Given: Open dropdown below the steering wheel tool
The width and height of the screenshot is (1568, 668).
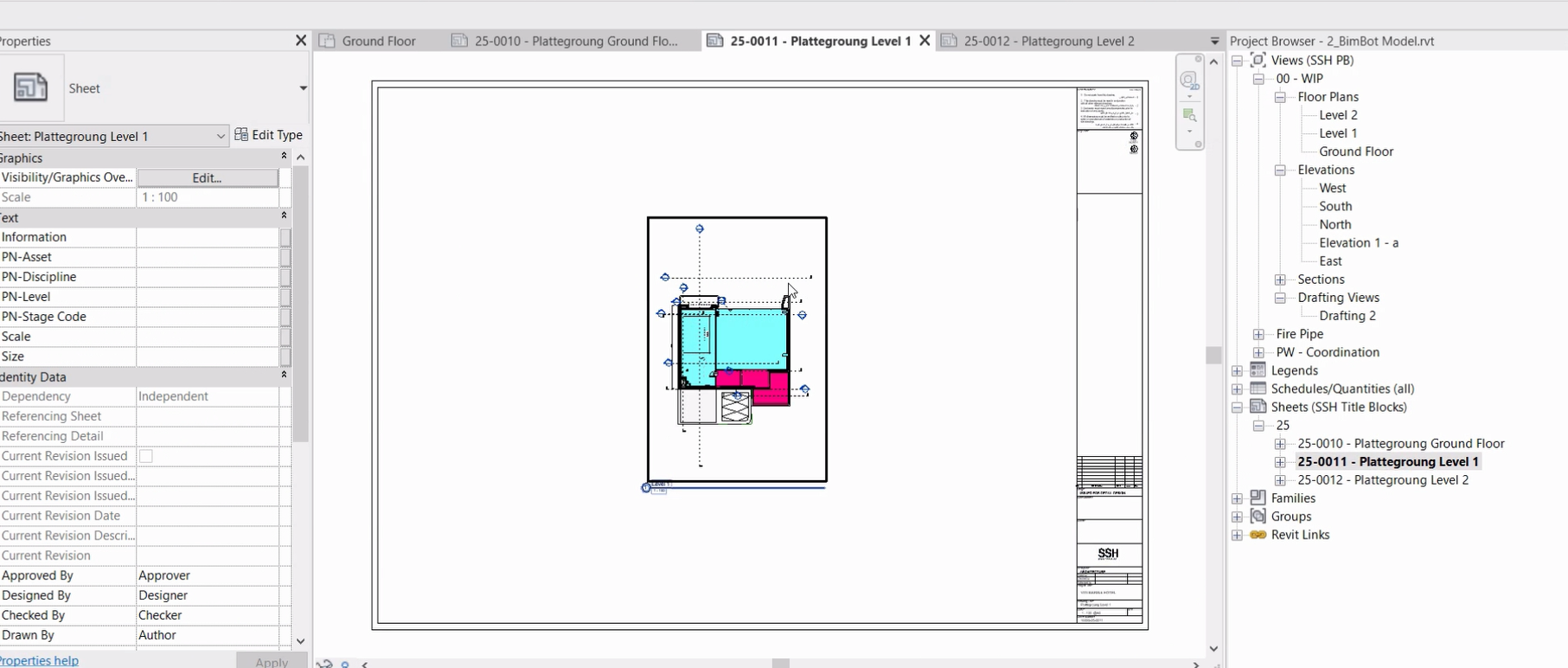Looking at the screenshot, I should (1189, 97).
